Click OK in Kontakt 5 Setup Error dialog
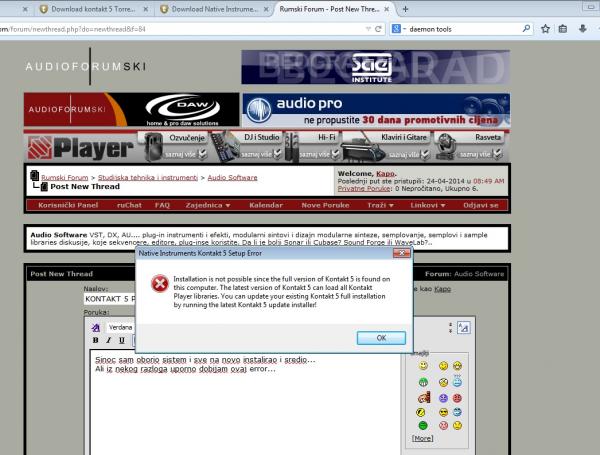Viewport: 600px width, 455px height. pyautogui.click(x=381, y=338)
